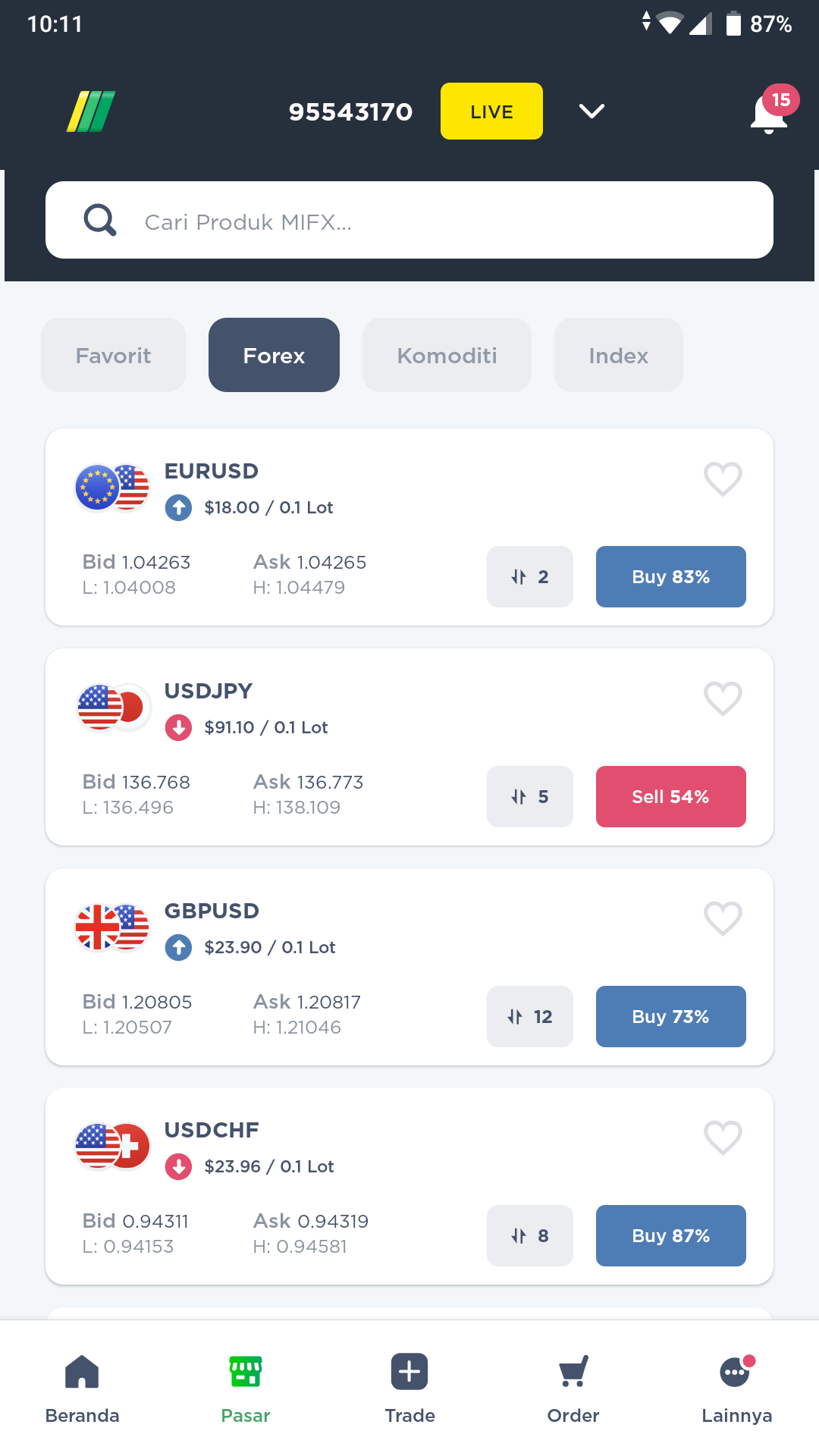Screen dimensions: 819x1456
Task: Open Lainnya more options icon
Action: (736, 1372)
